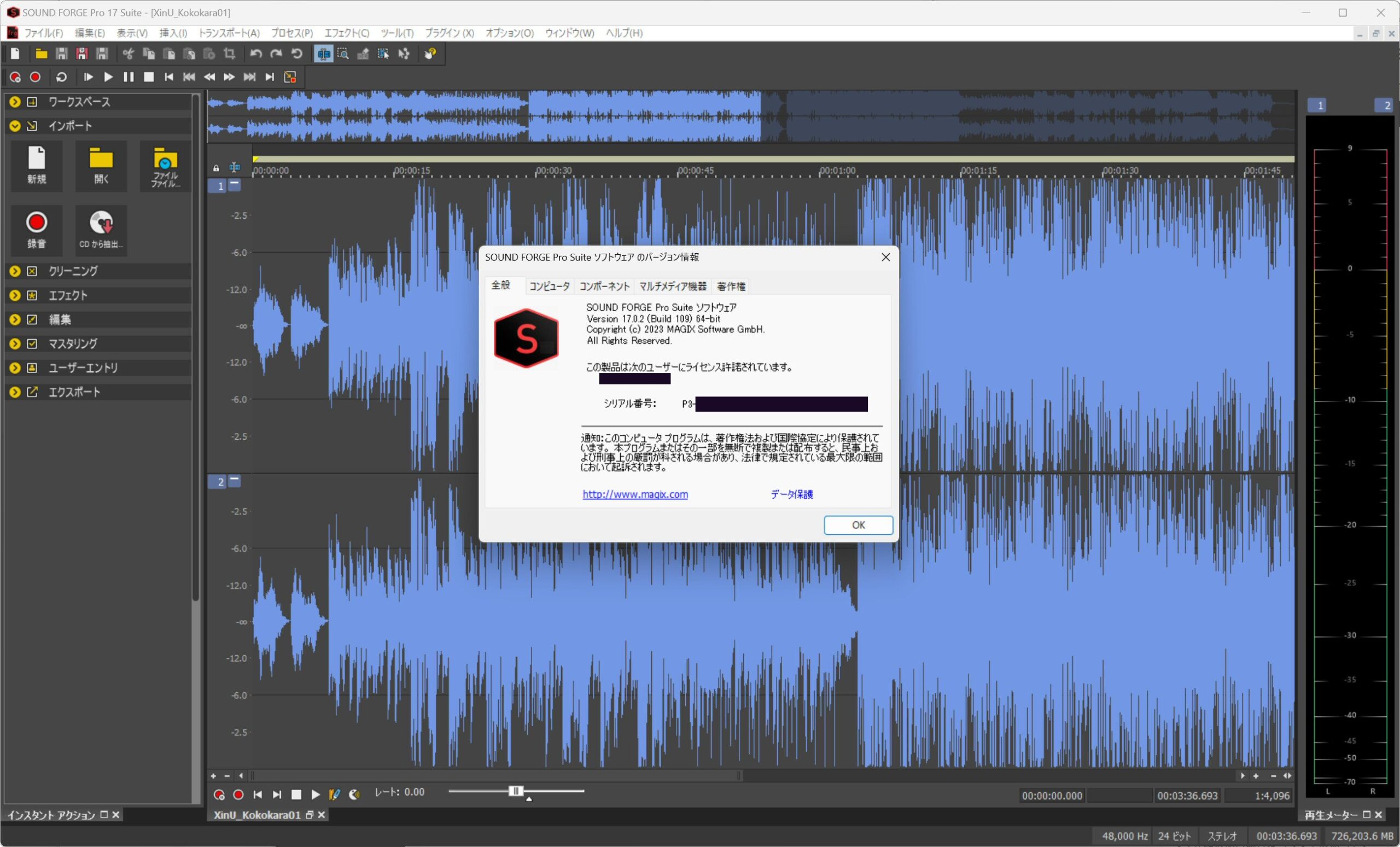This screenshot has width=1400, height=847.
Task: Expand the 編集 section
Action: (x=15, y=320)
